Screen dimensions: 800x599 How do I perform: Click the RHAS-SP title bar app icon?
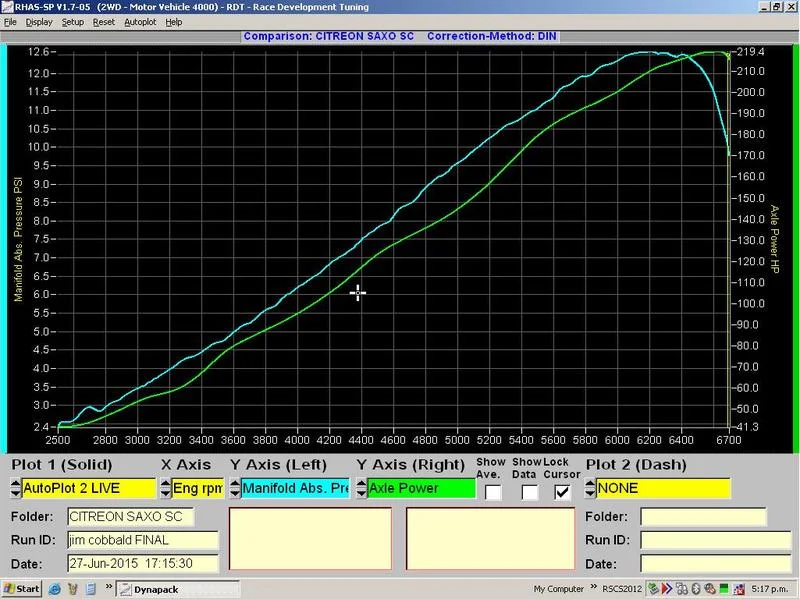[x=7, y=7]
